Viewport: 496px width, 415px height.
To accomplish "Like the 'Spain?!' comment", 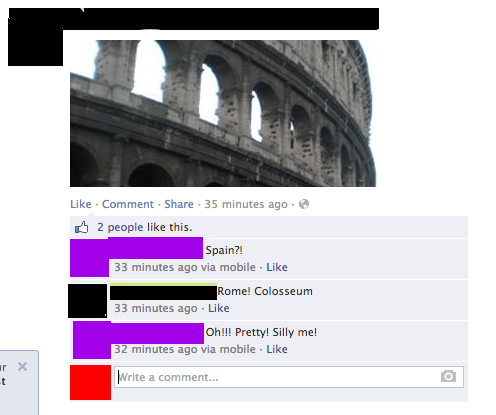I will [x=277, y=267].
